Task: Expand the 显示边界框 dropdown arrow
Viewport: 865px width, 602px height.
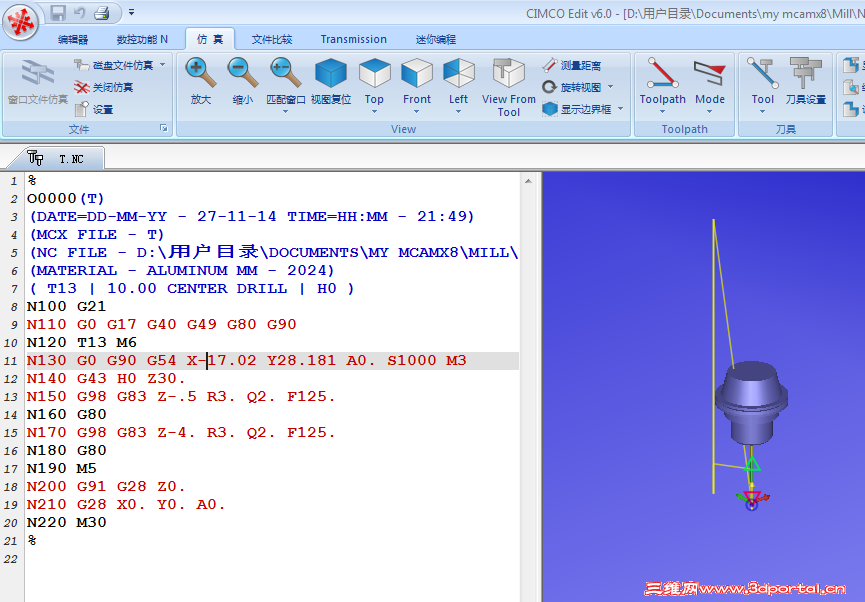Action: coord(621,109)
